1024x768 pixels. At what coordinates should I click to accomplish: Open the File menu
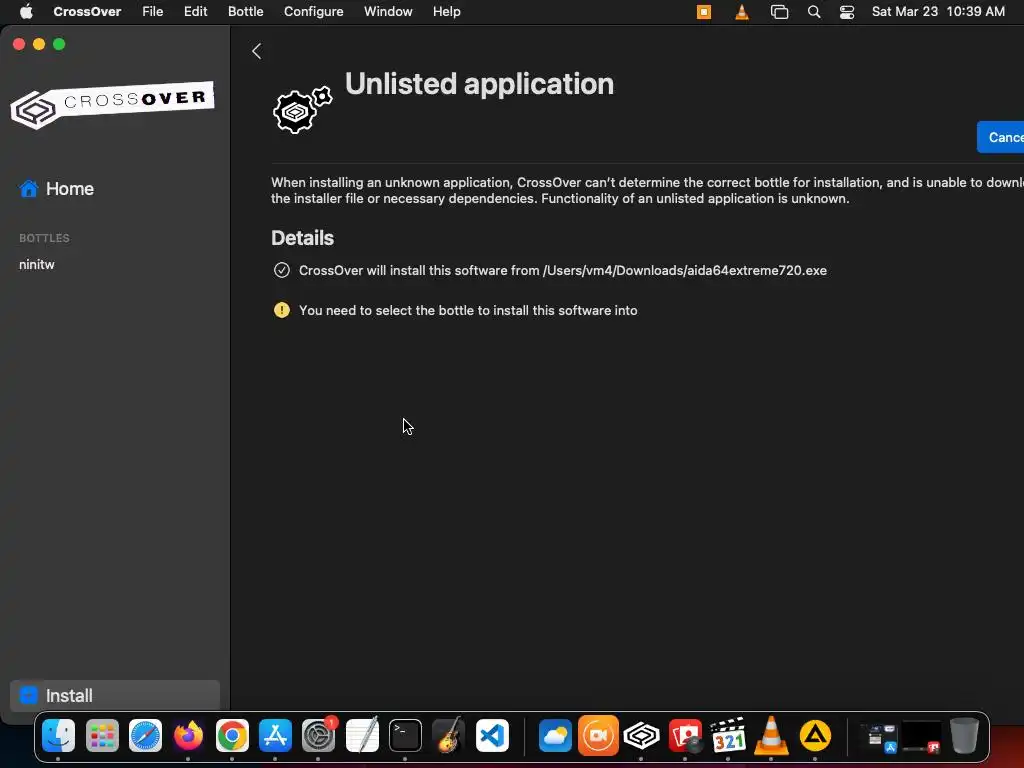pyautogui.click(x=153, y=12)
